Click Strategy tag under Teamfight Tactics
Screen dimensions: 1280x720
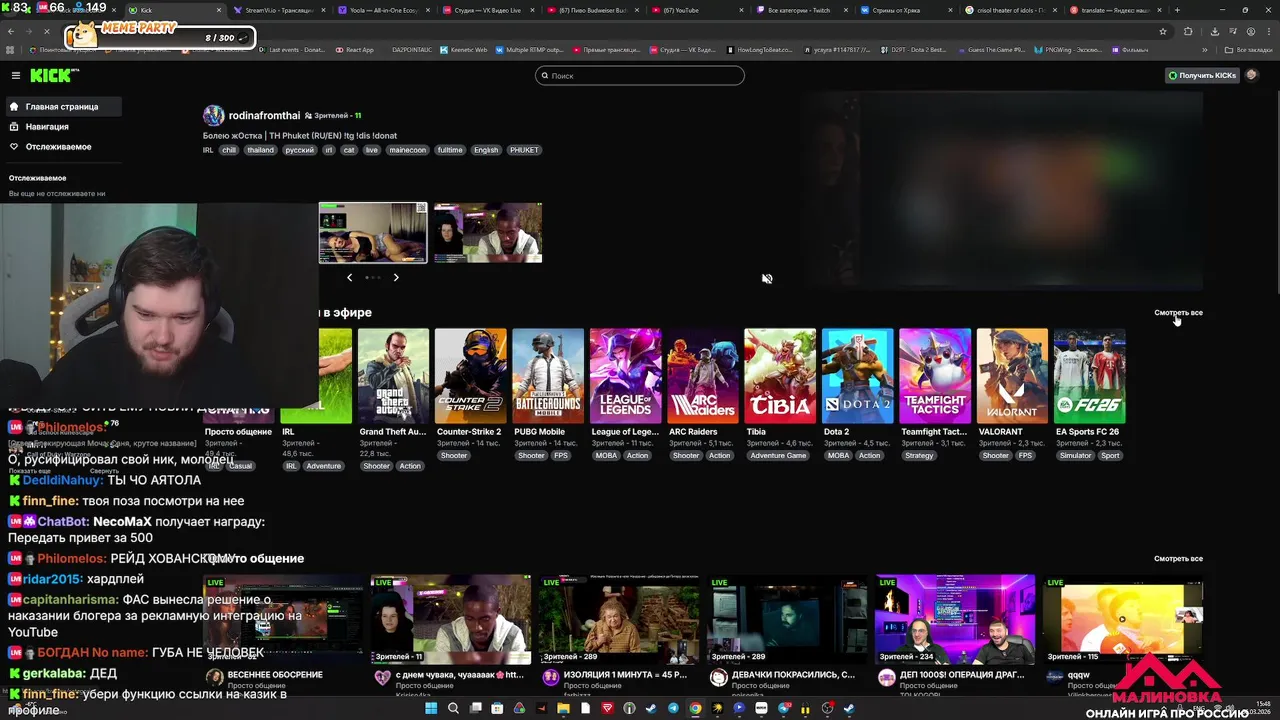(x=919, y=455)
